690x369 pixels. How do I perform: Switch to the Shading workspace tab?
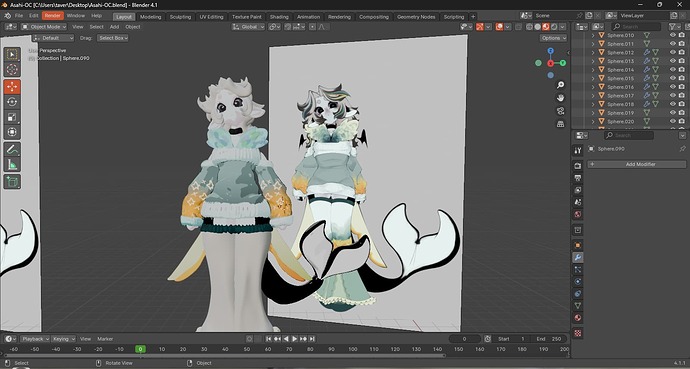279,17
